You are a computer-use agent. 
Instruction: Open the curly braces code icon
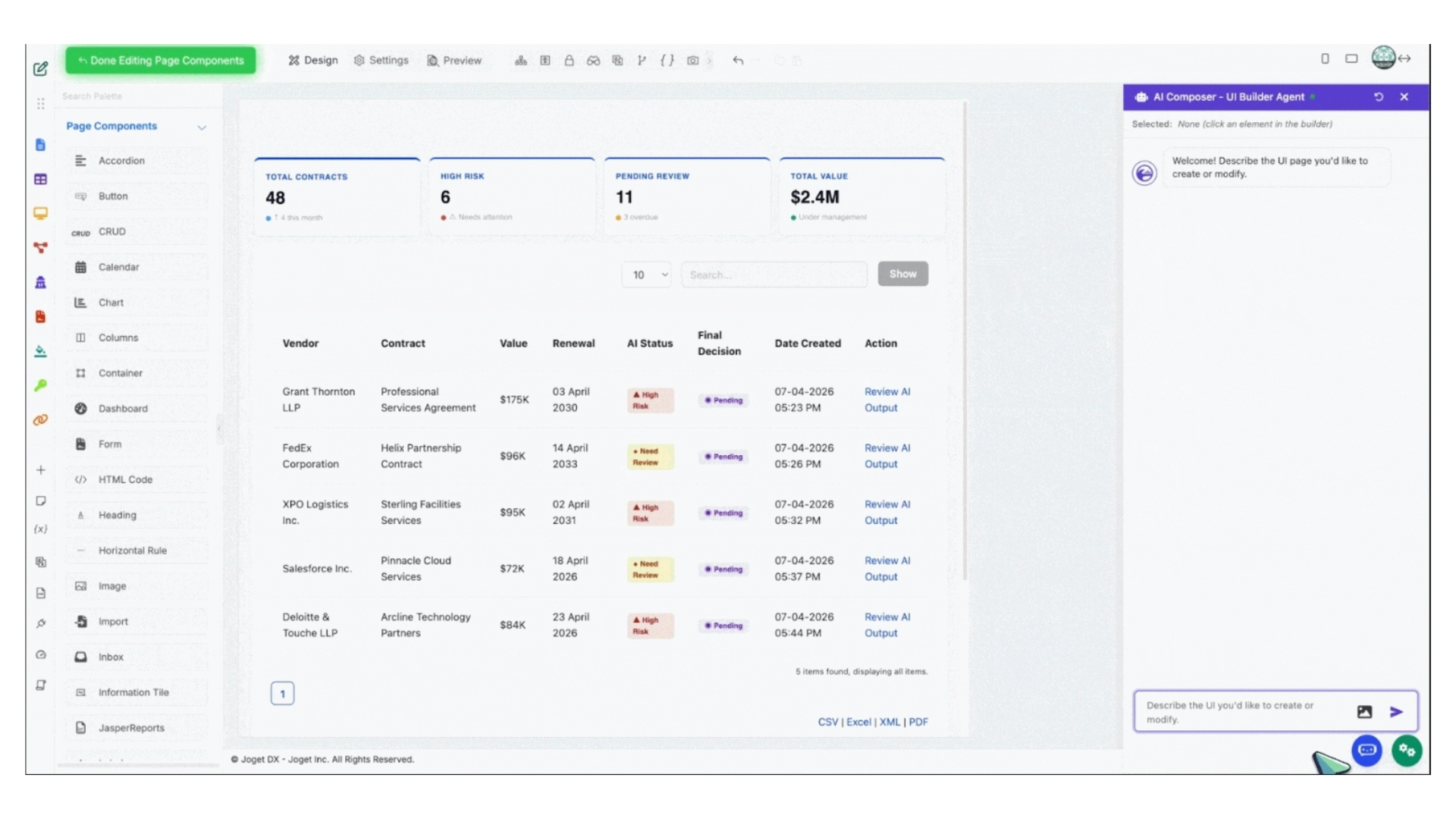tap(667, 61)
